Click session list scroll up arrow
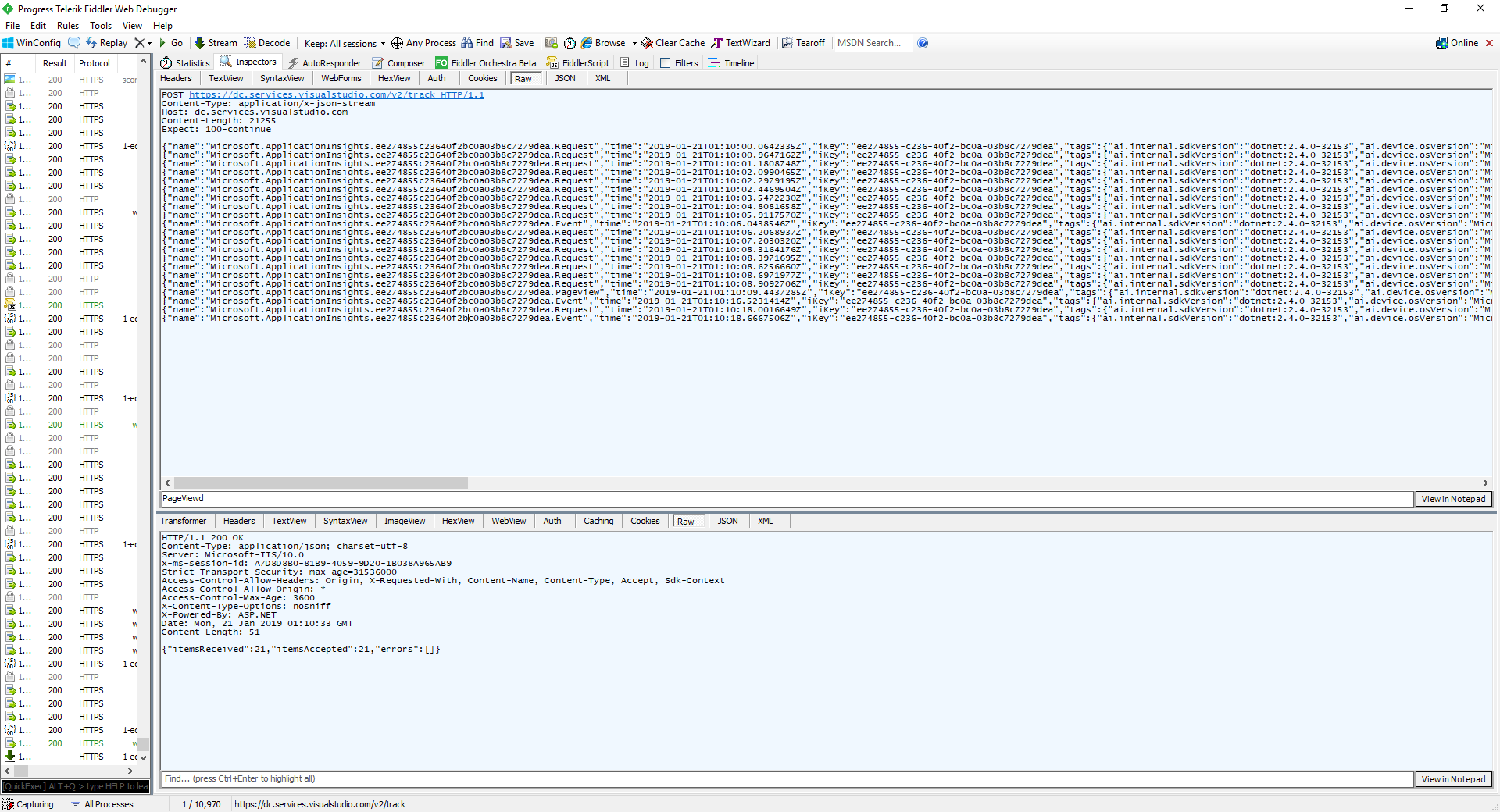The image size is (1500, 812). [143, 62]
